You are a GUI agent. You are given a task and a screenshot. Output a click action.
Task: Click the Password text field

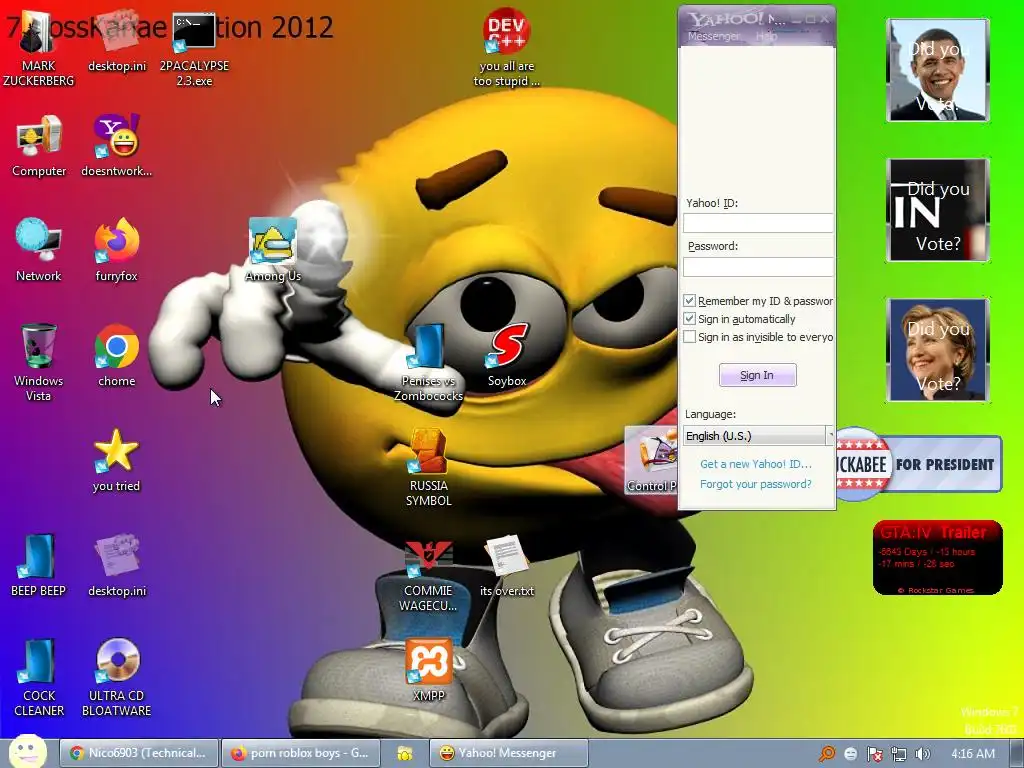point(758,266)
